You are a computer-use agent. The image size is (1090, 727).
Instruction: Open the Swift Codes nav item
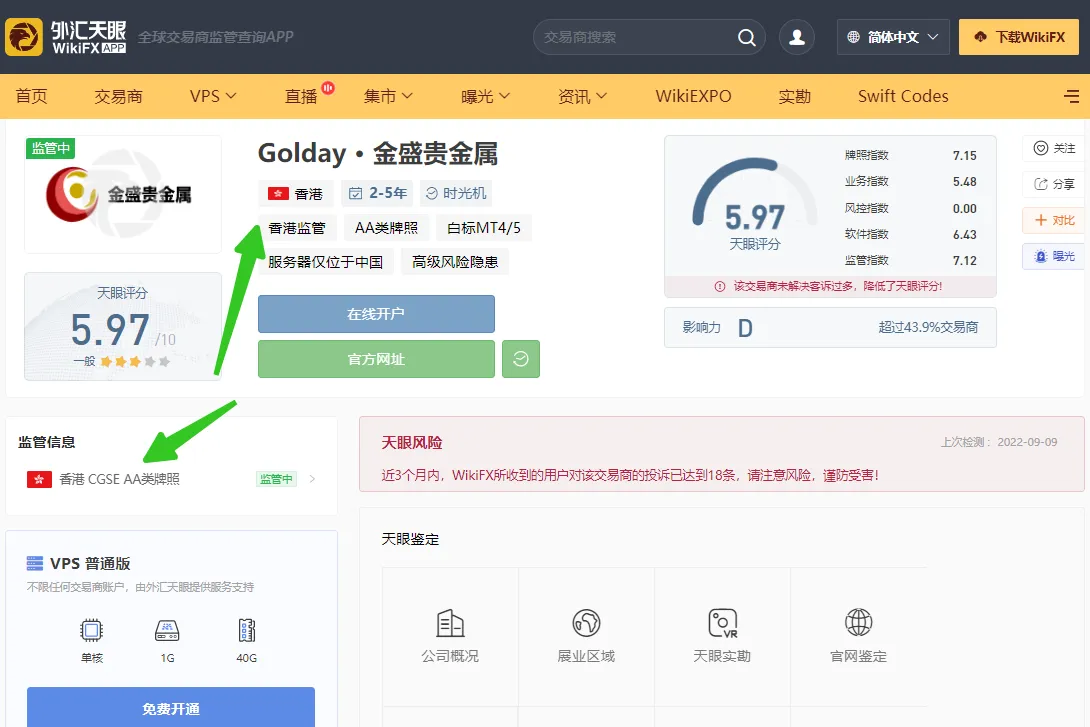pyautogui.click(x=903, y=96)
